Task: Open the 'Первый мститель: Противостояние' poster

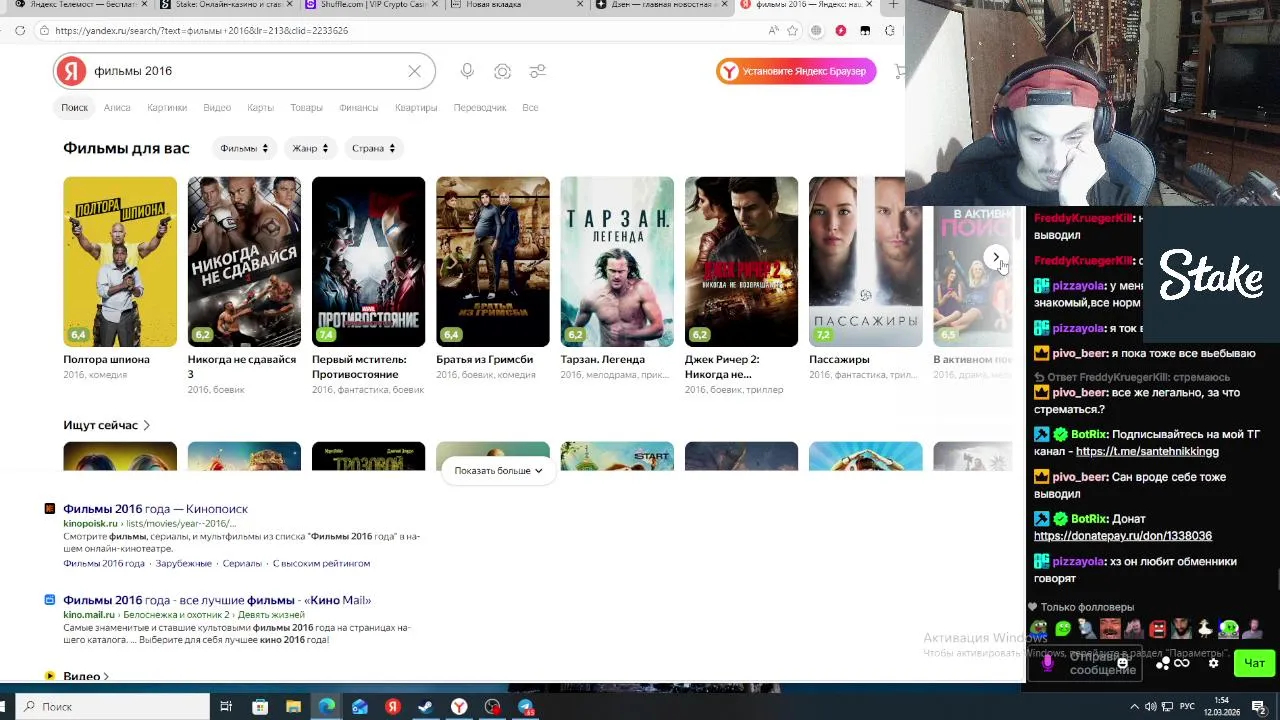Action: click(x=368, y=262)
